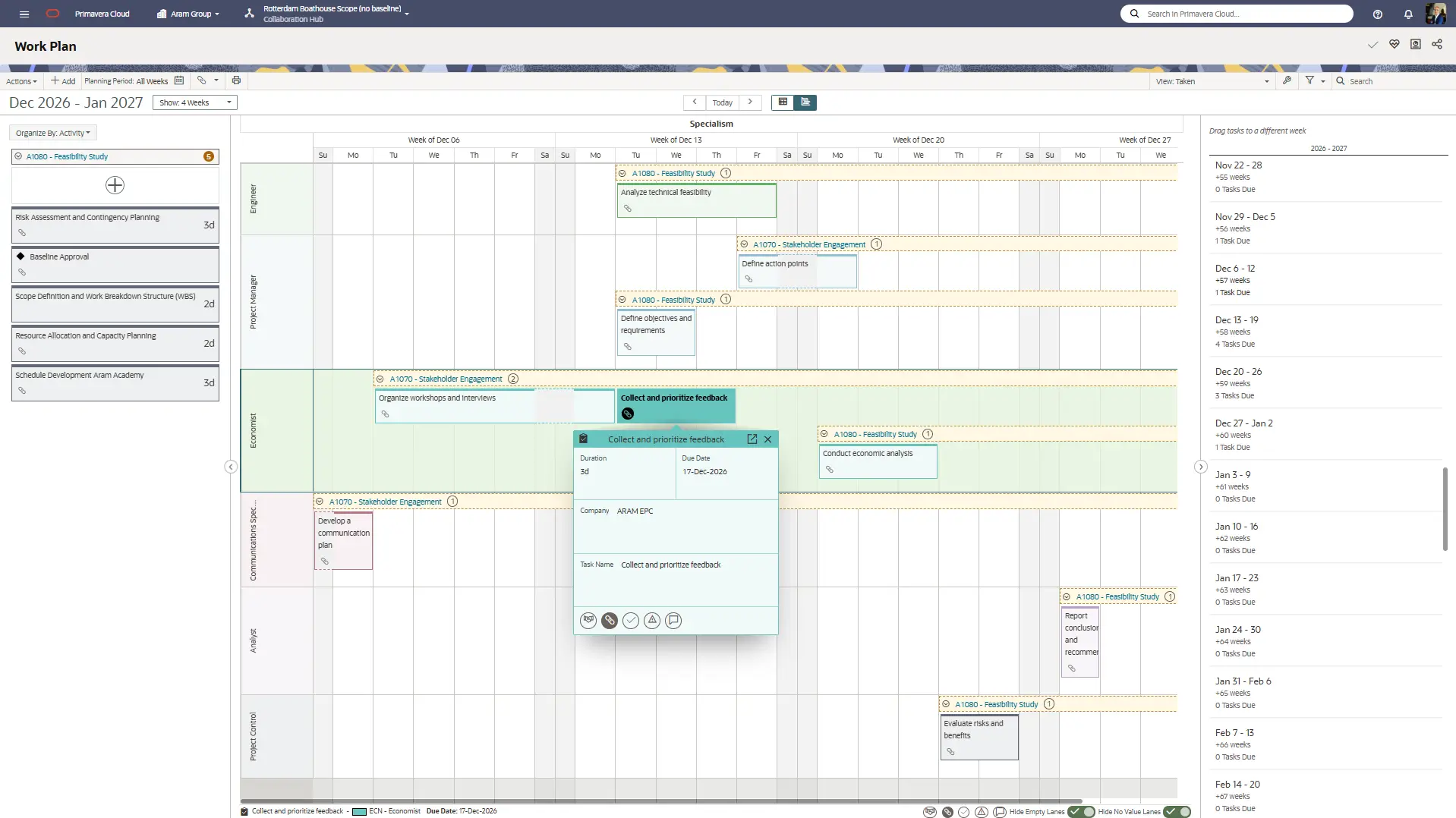Click Add to create a new task
This screenshot has width=1456, height=818.
(64, 80)
